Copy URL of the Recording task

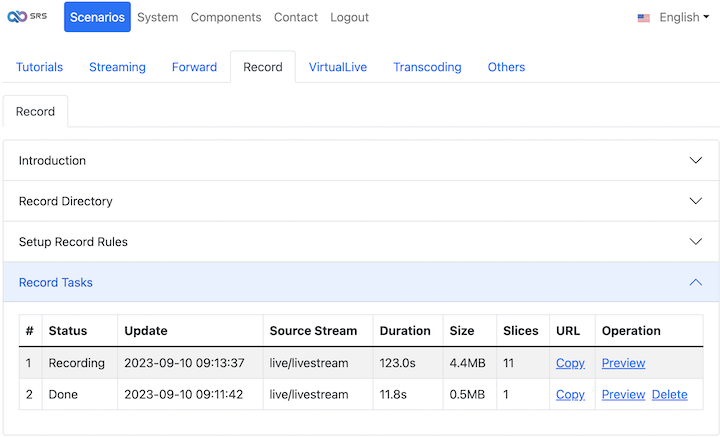[x=570, y=363]
